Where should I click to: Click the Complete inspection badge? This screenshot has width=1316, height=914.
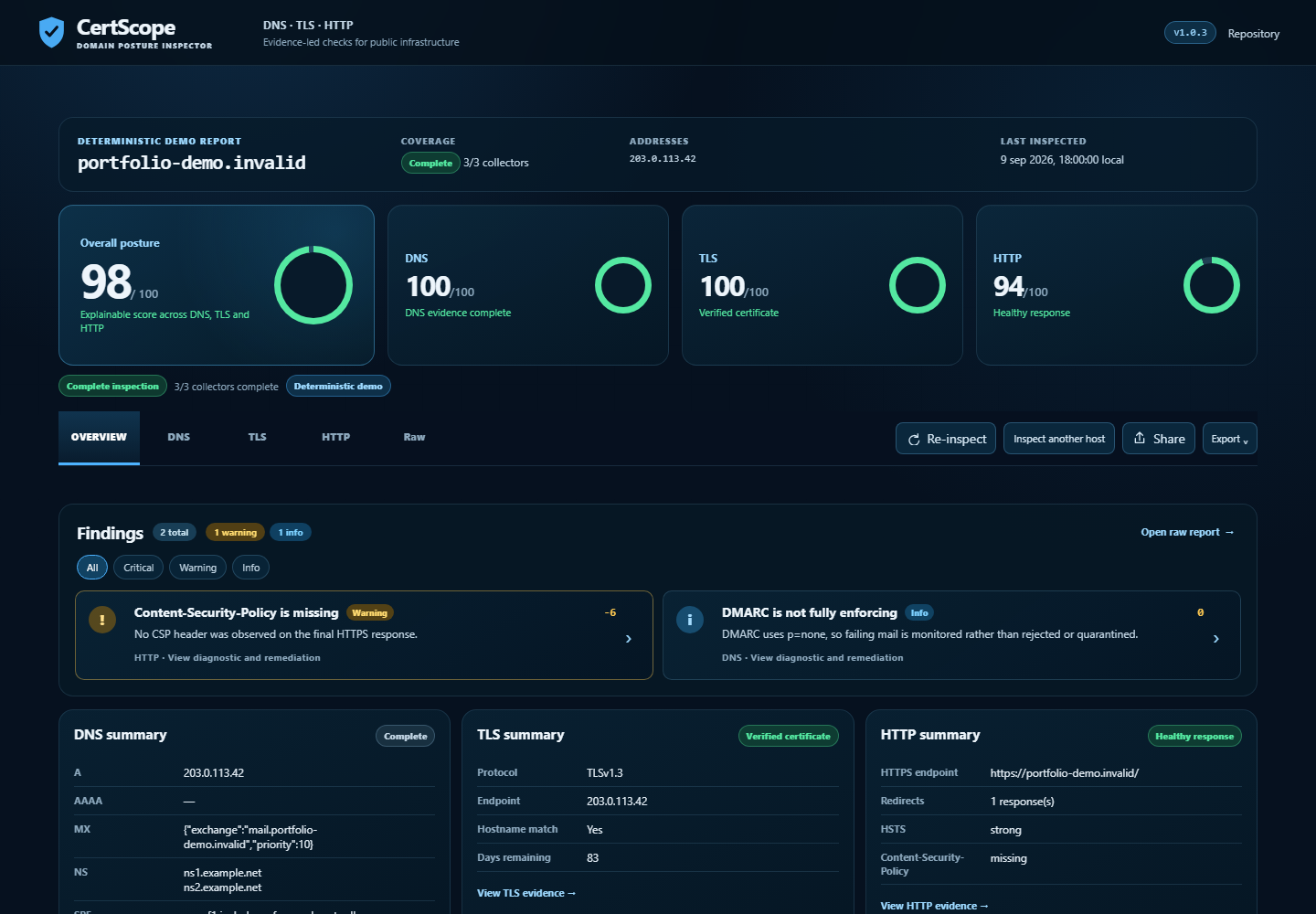(x=112, y=386)
